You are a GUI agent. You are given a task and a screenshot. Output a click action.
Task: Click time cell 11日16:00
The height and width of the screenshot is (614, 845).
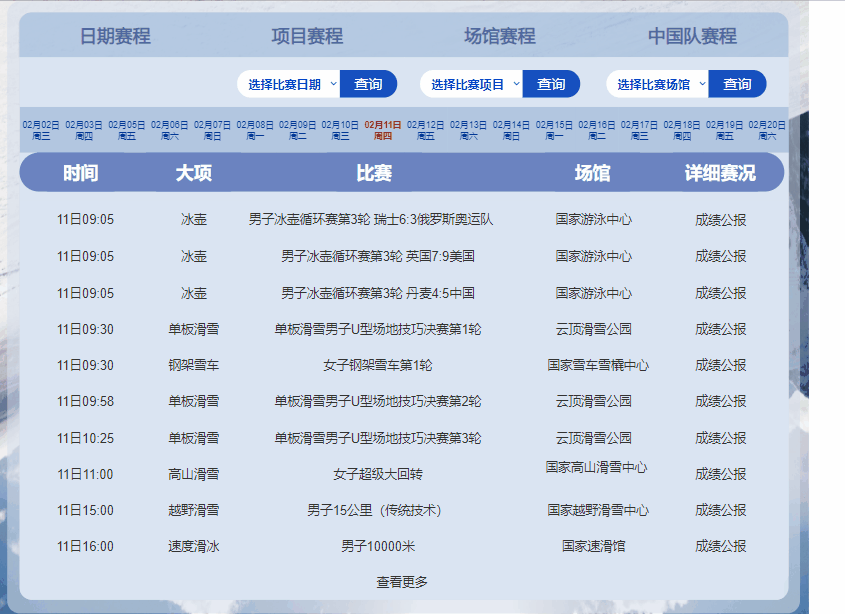click(x=85, y=547)
